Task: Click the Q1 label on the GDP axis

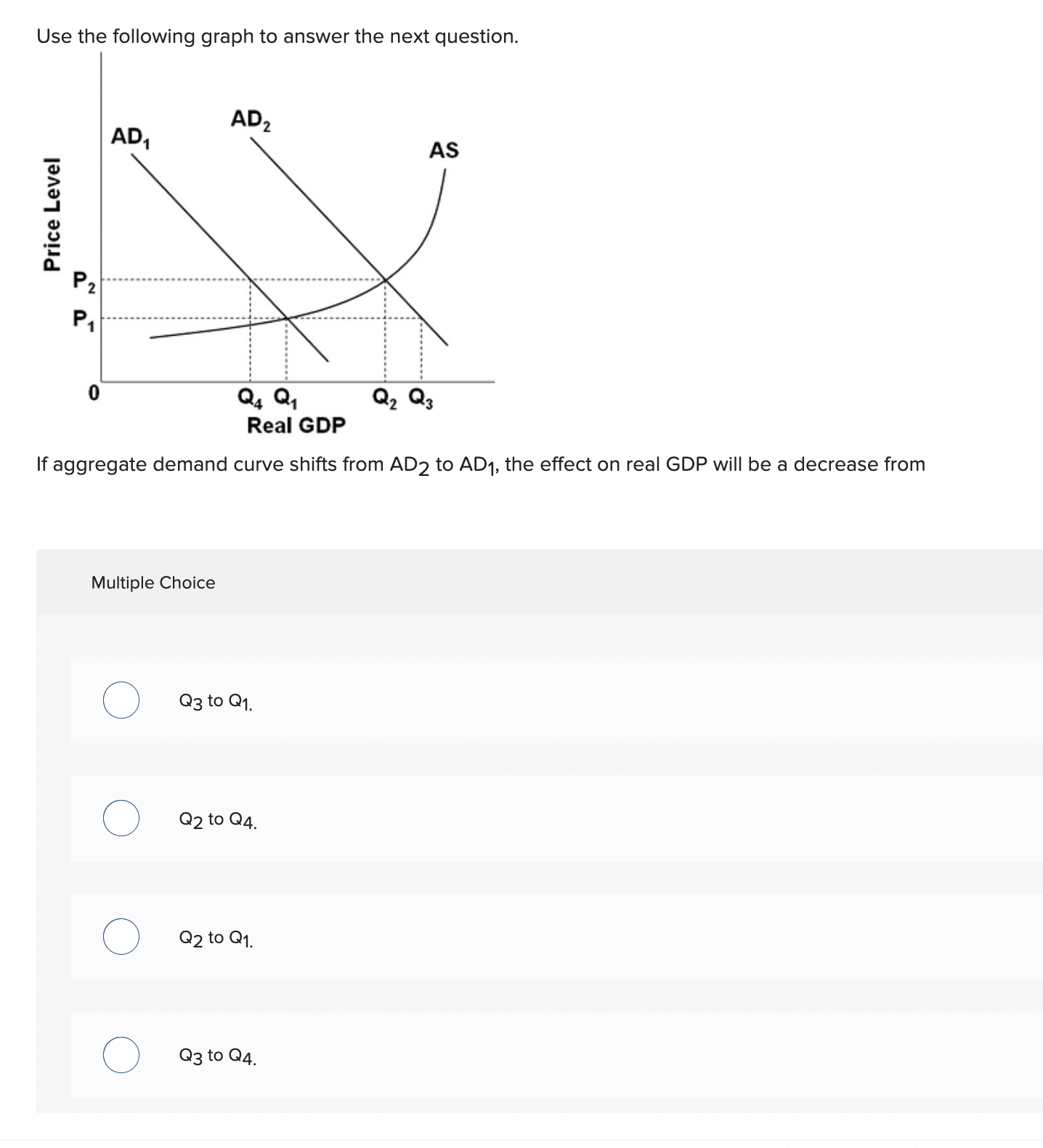Action: tap(284, 398)
